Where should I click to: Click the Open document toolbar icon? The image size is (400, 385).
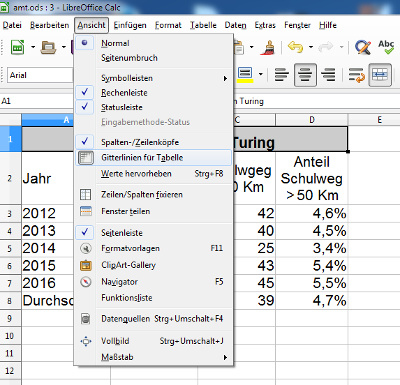pos(48,47)
